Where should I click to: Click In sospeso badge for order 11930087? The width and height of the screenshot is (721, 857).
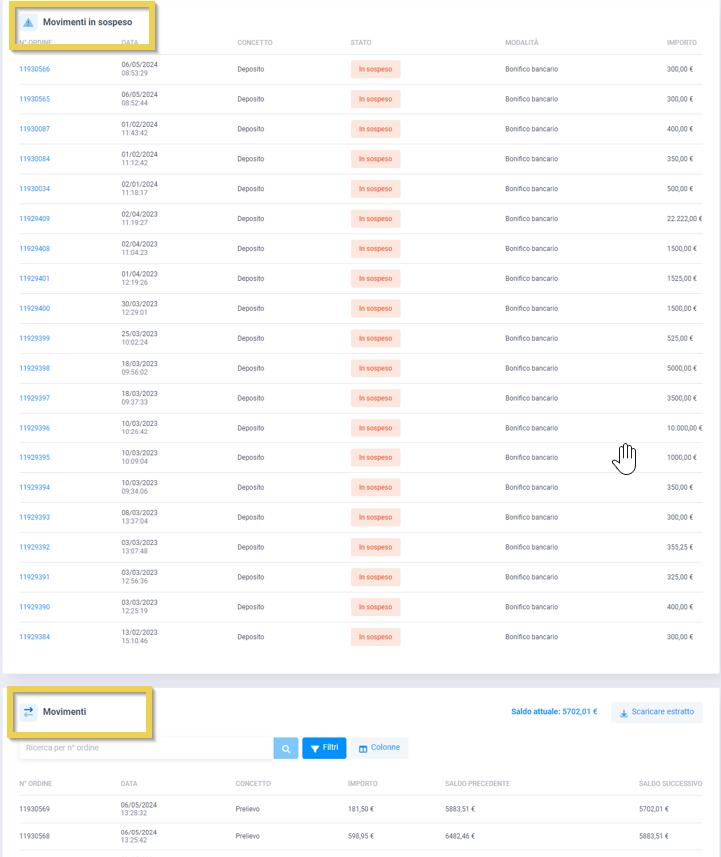(375, 129)
